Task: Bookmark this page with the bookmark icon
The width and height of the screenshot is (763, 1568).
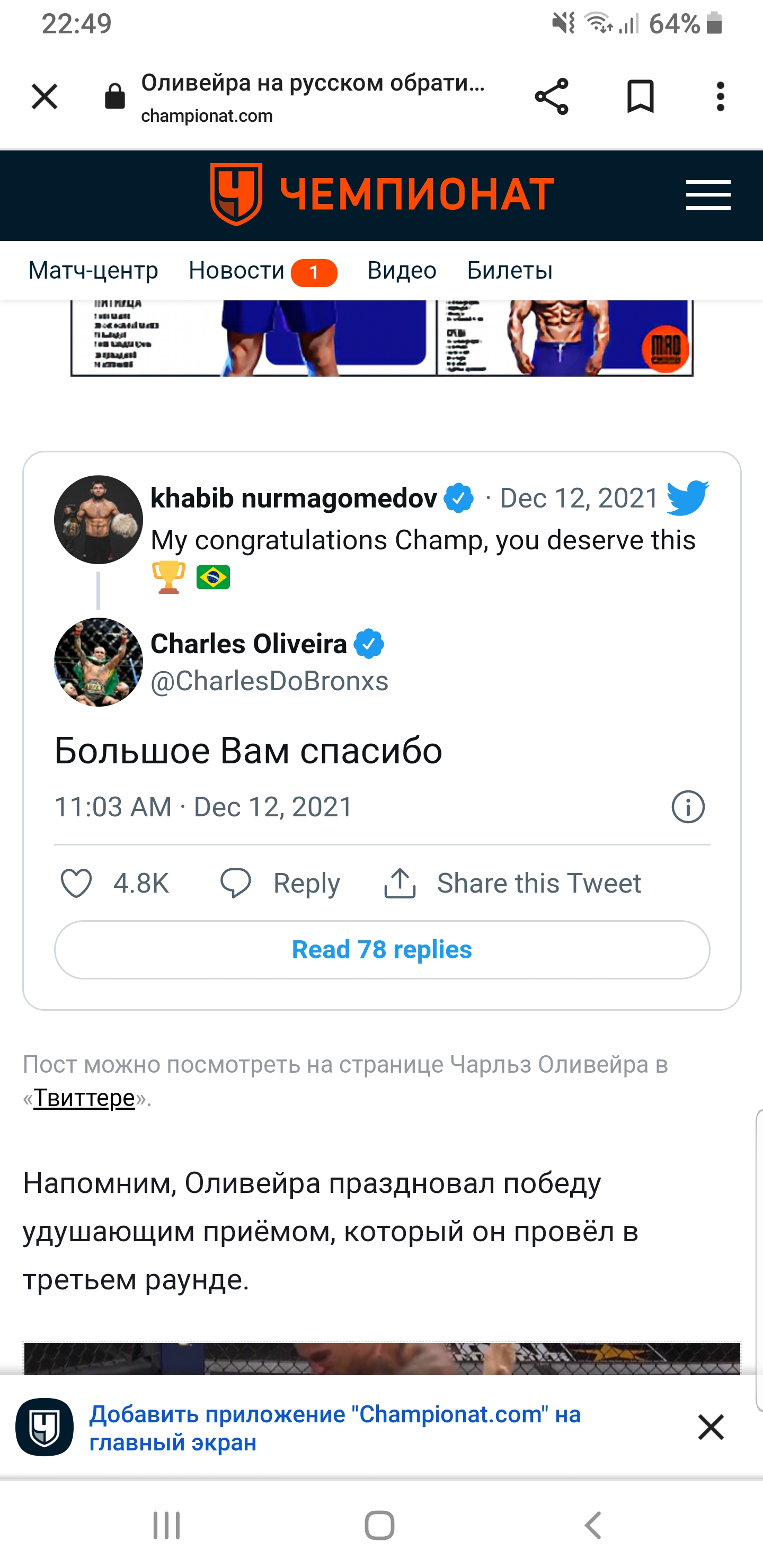Action: pos(640,96)
